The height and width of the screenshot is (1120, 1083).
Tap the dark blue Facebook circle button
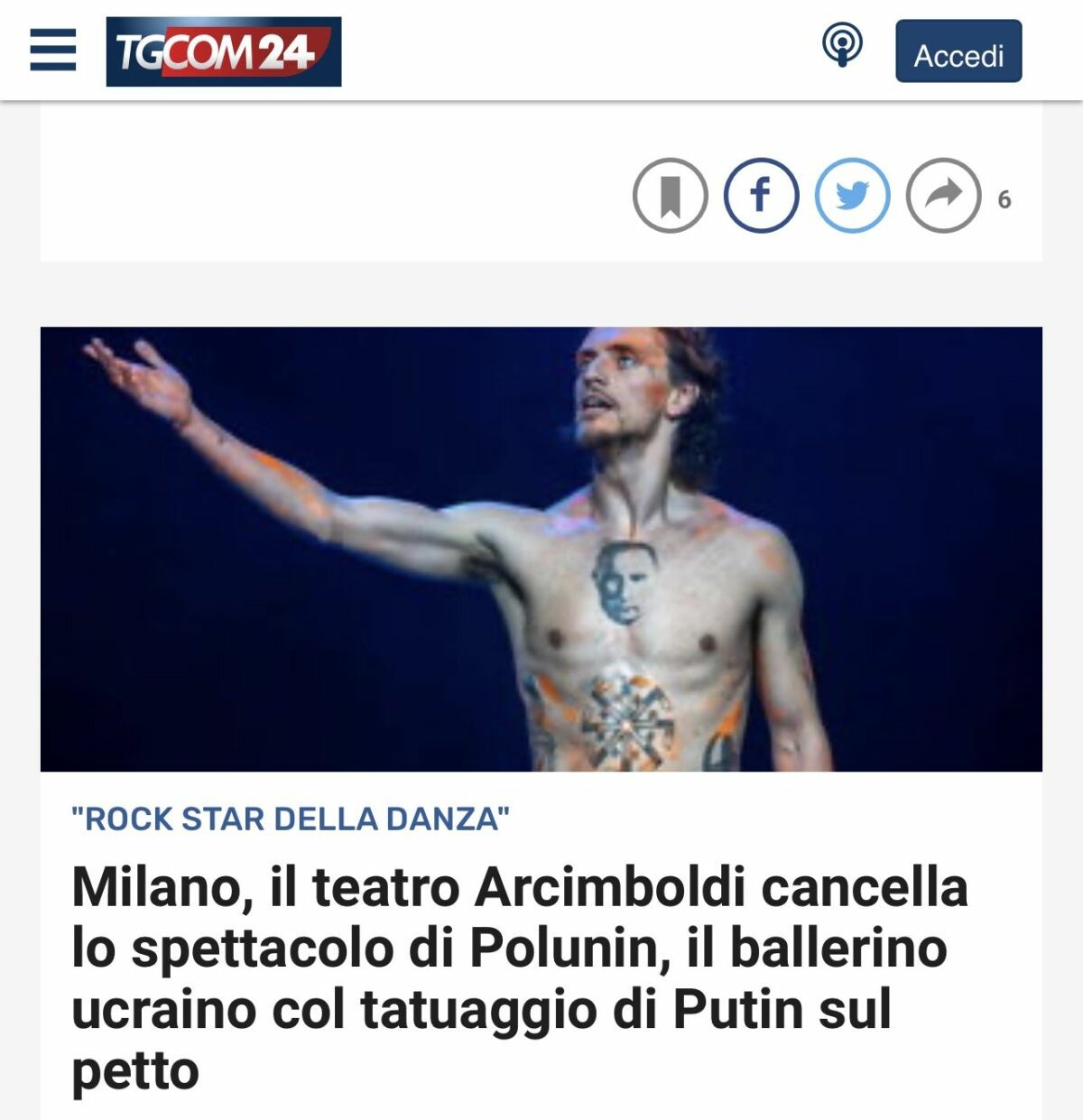point(762,195)
